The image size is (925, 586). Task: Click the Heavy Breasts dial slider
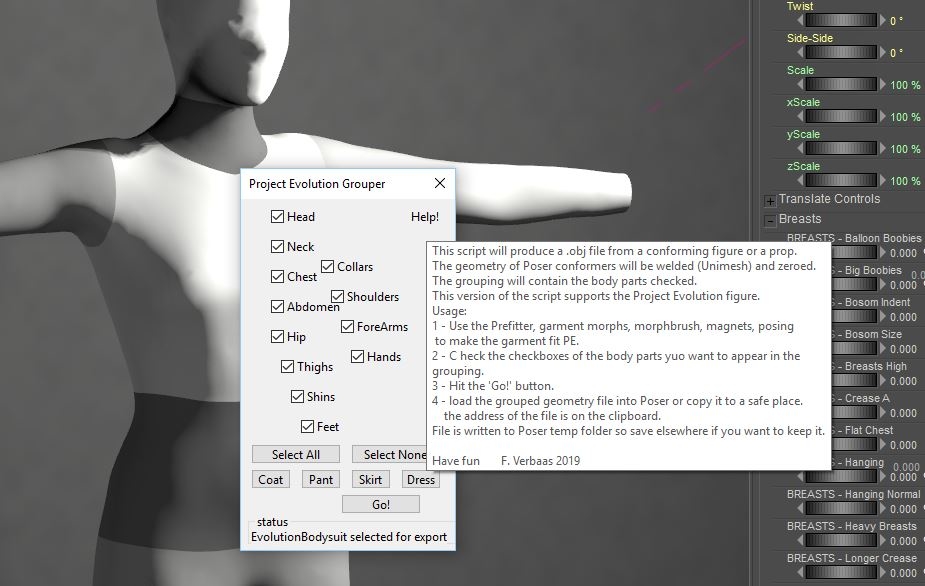coord(841,540)
